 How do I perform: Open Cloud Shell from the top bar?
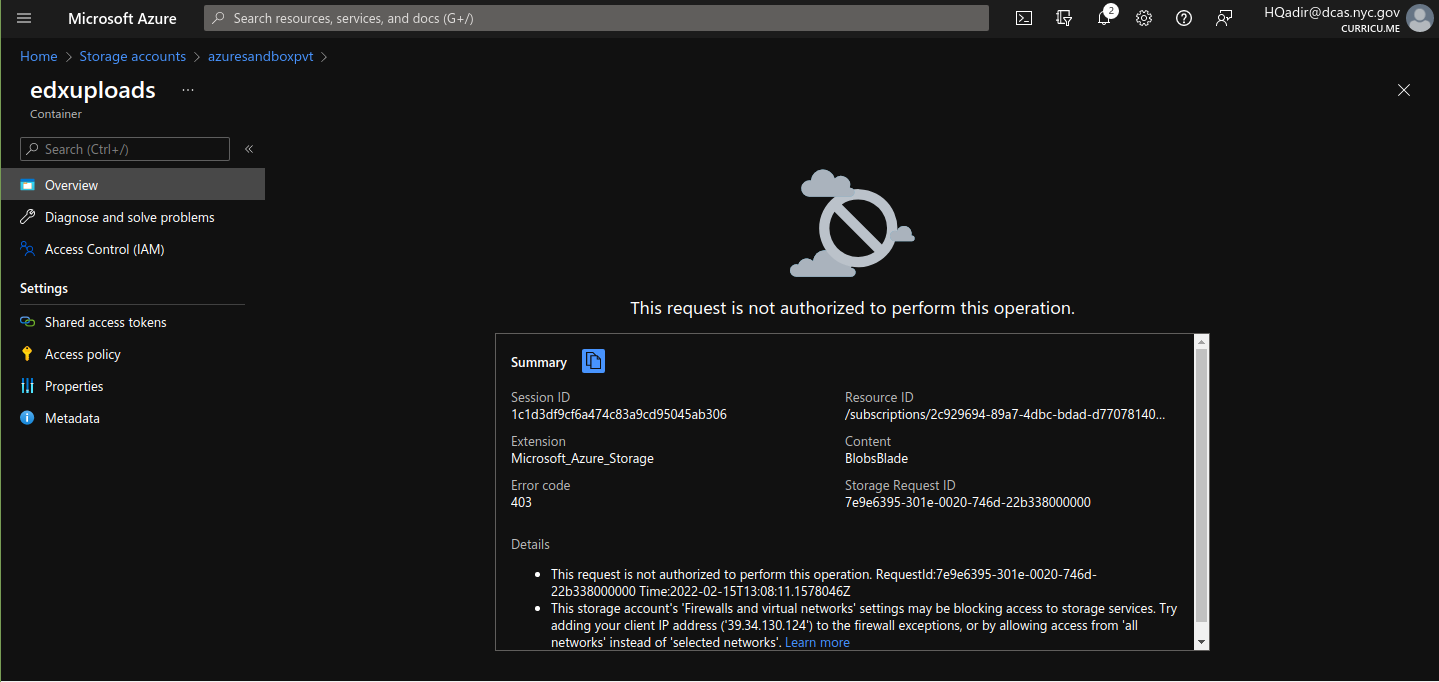[x=1024, y=18]
